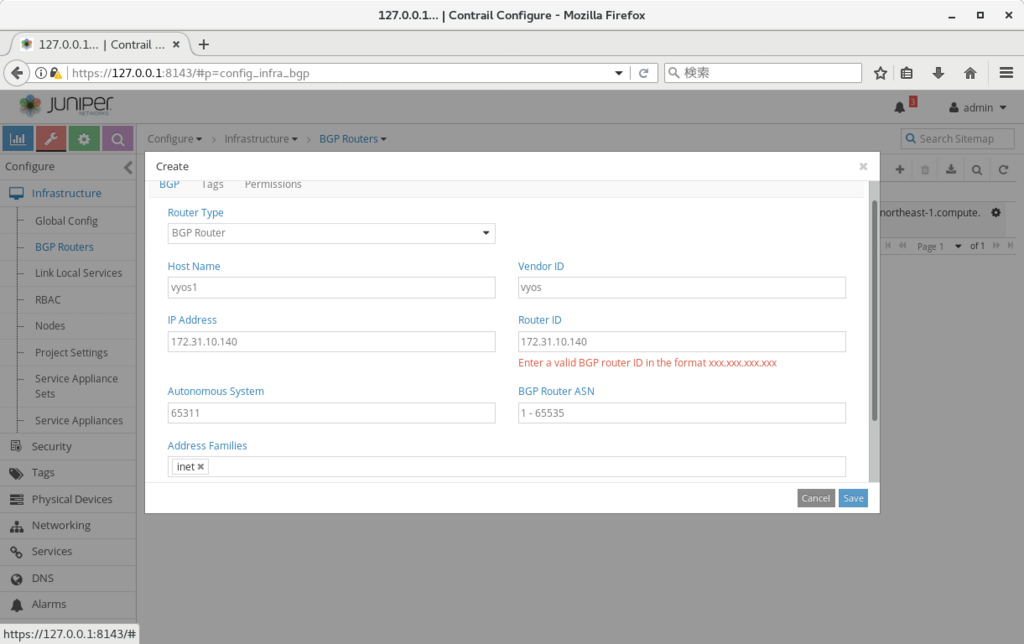Image resolution: width=1024 pixels, height=644 pixels.
Task: Expand the Tags menu section
Action: coord(43,473)
